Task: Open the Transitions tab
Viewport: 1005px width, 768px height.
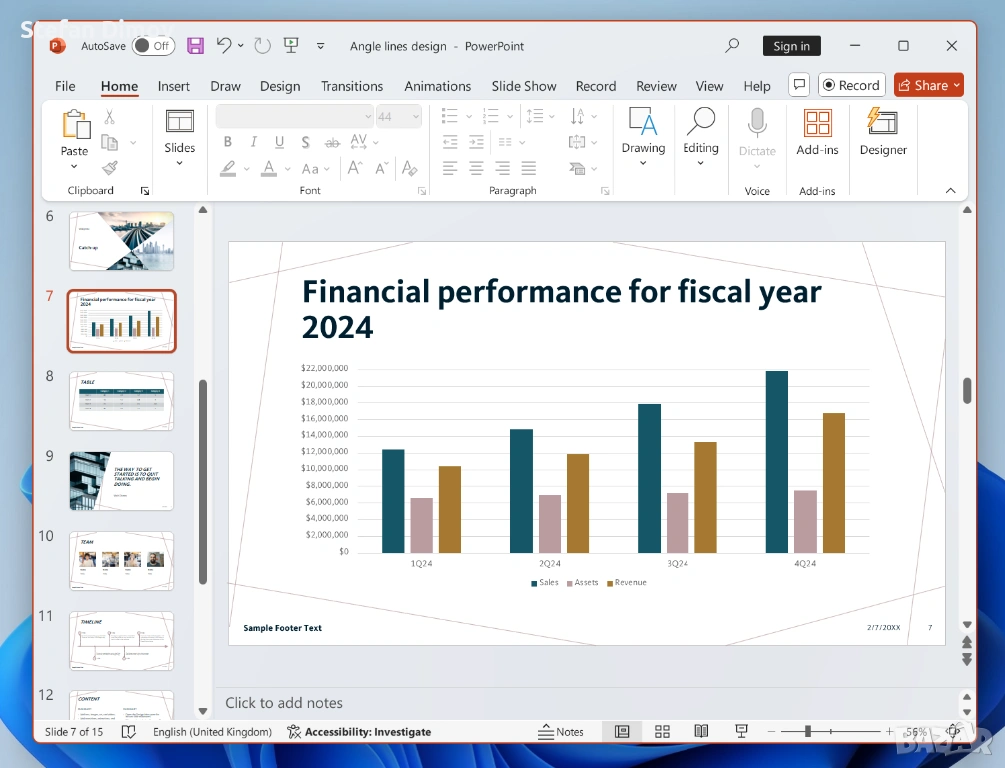Action: tap(351, 86)
